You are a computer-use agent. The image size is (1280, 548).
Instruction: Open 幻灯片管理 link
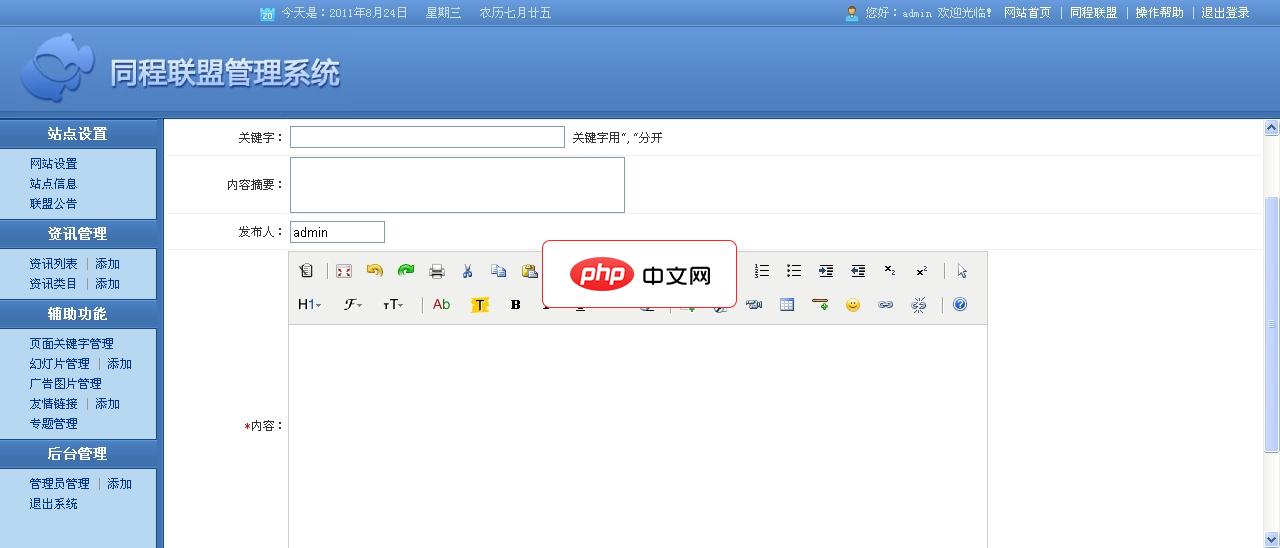(x=59, y=364)
